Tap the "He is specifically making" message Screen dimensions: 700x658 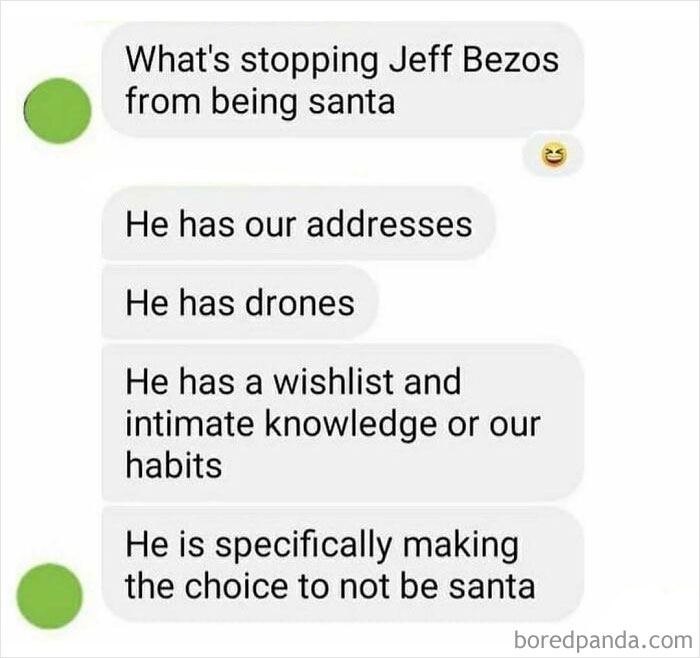pos(343,564)
